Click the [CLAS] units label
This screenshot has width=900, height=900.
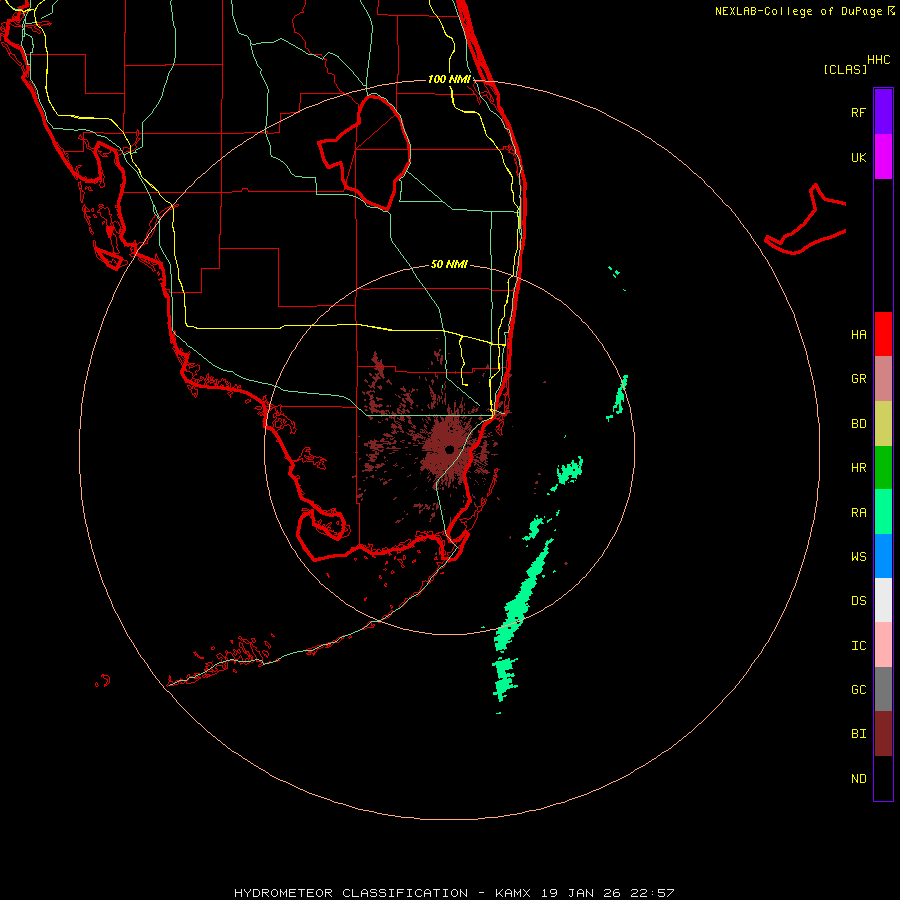coord(844,69)
